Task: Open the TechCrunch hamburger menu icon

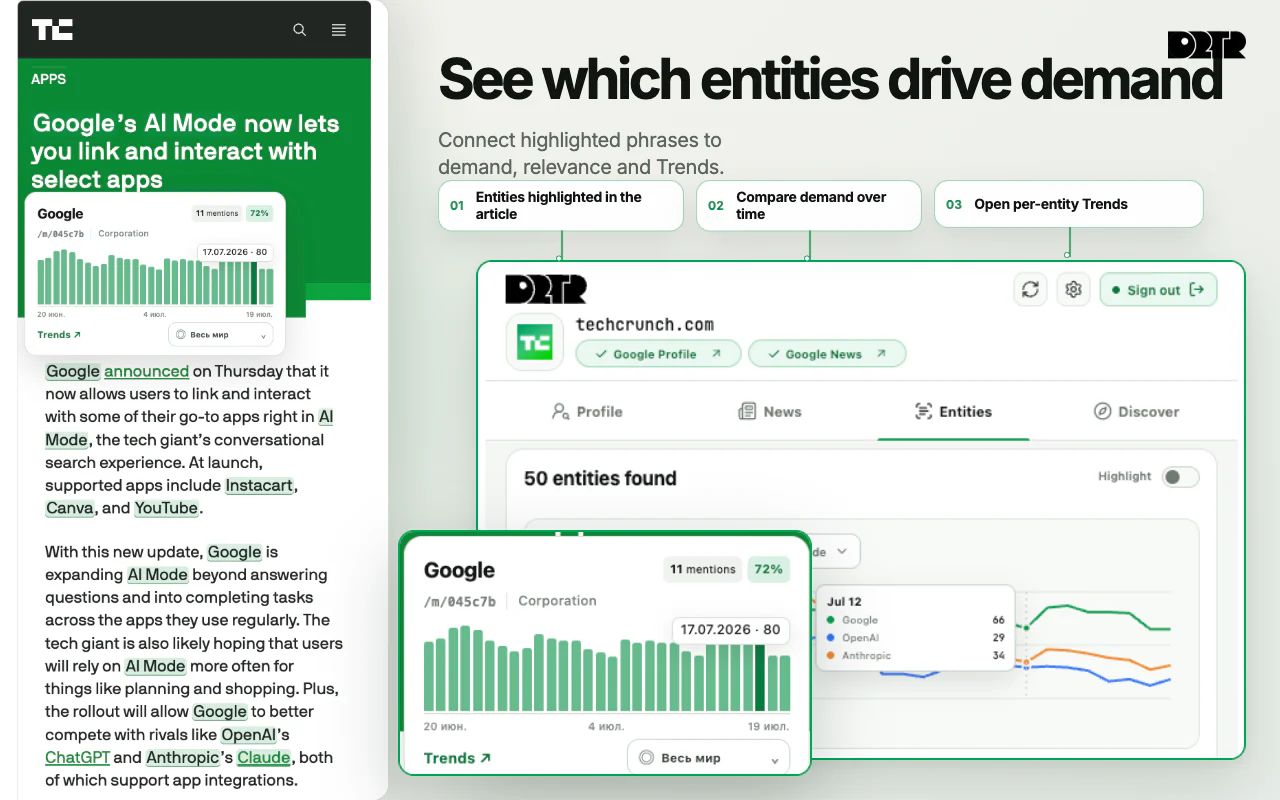Action: [x=339, y=30]
